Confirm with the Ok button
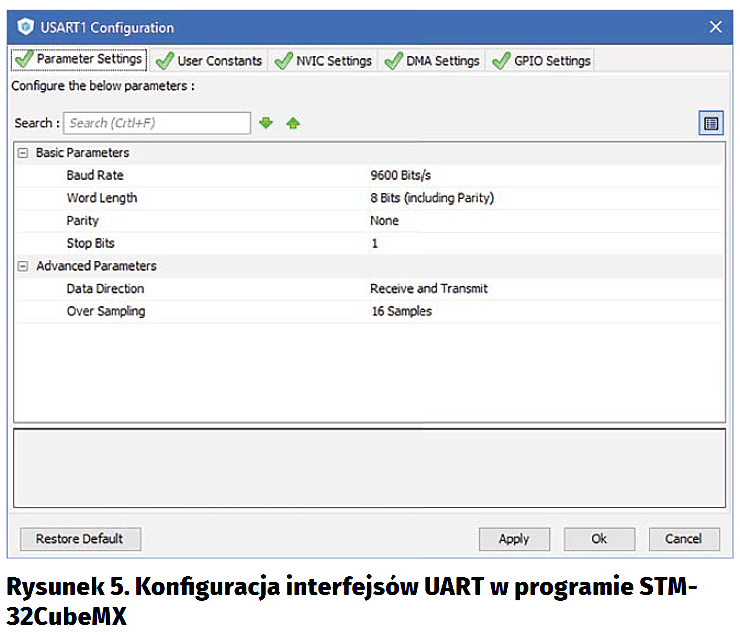 click(x=599, y=539)
